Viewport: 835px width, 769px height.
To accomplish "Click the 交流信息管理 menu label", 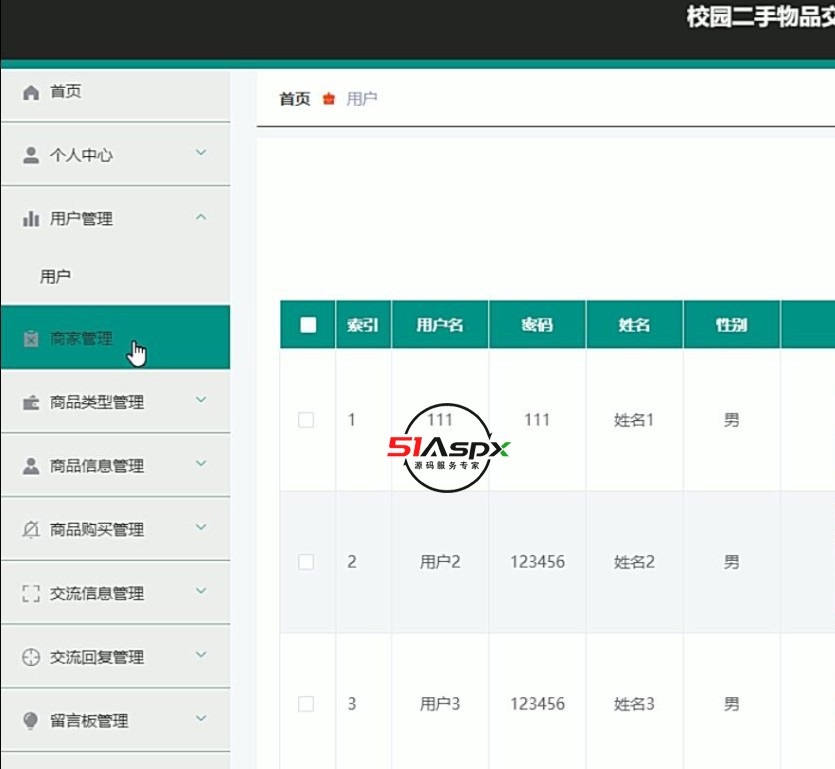I will [x=97, y=593].
